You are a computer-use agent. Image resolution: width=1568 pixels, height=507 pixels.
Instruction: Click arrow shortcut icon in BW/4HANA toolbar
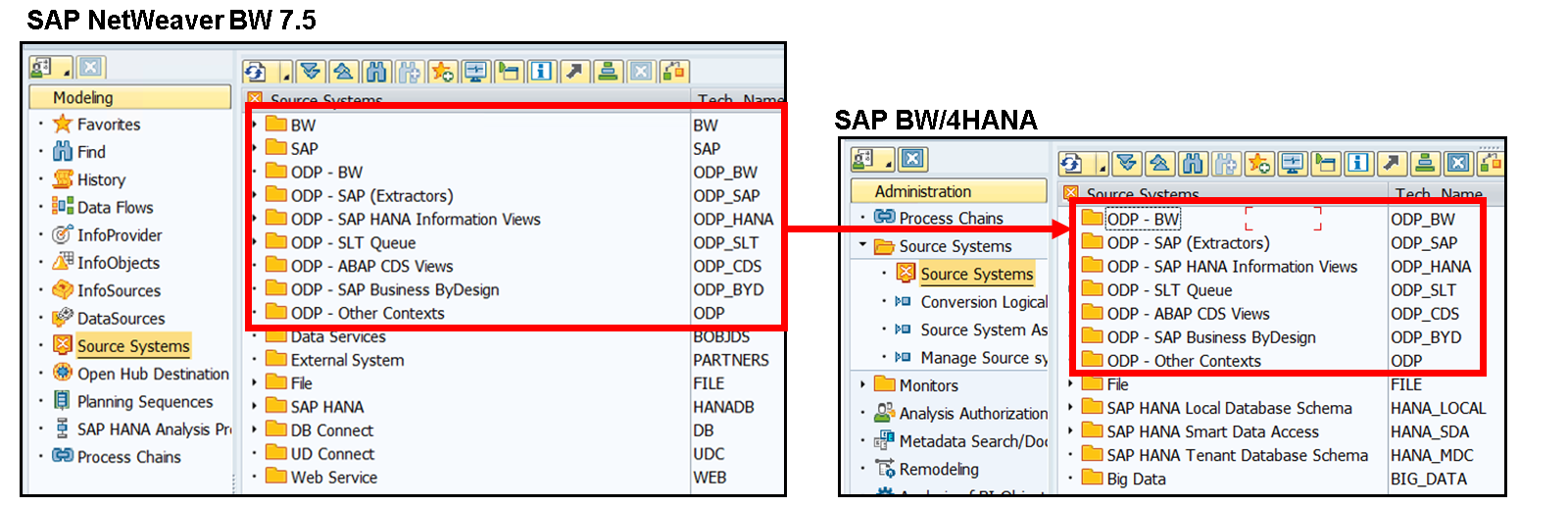1391,163
